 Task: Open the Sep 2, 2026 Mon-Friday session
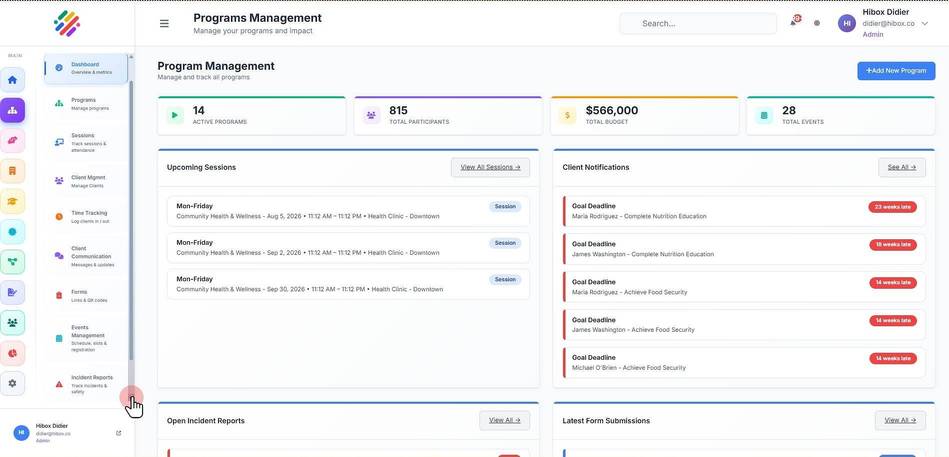point(348,248)
